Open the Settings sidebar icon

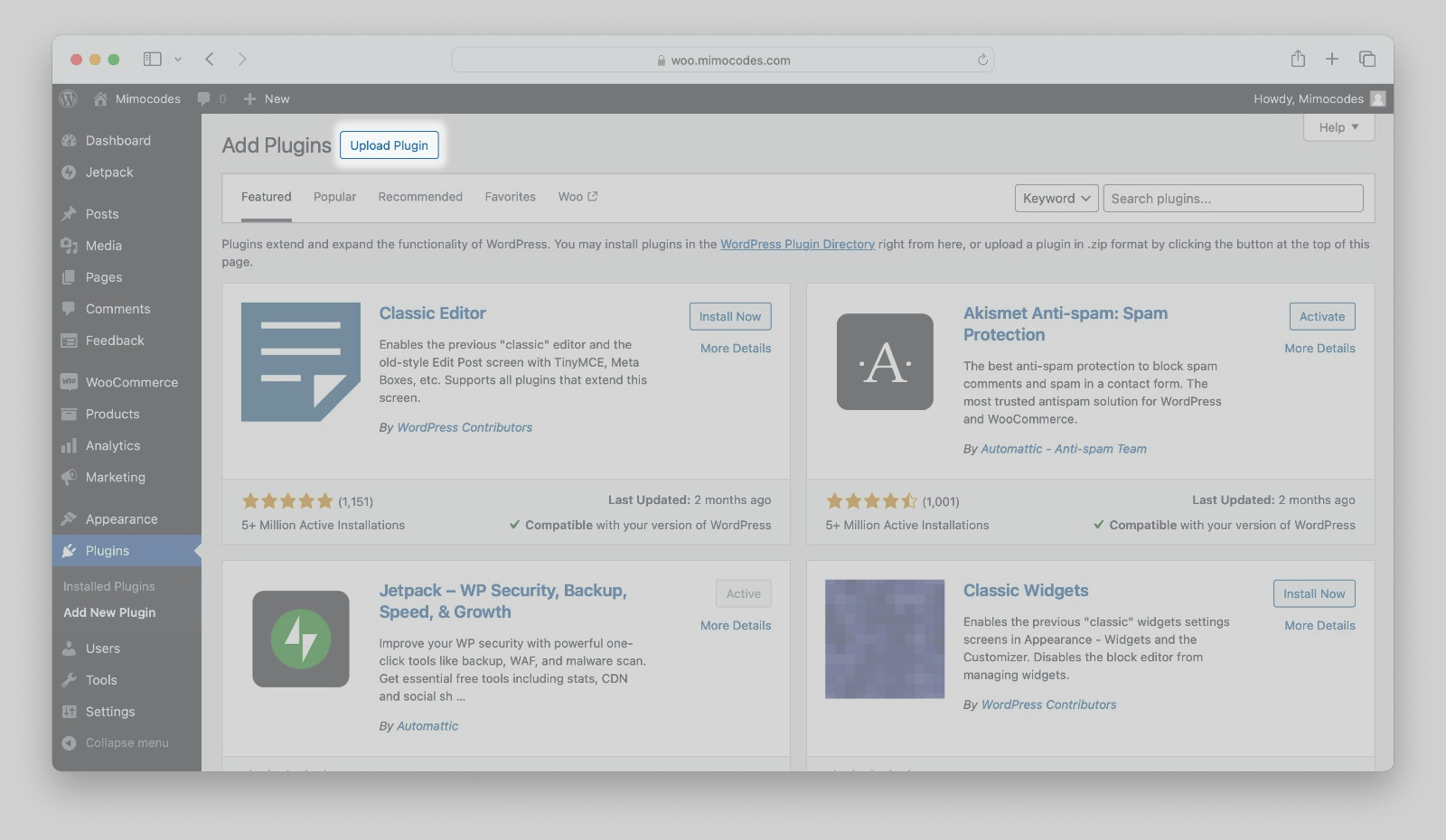pos(70,712)
